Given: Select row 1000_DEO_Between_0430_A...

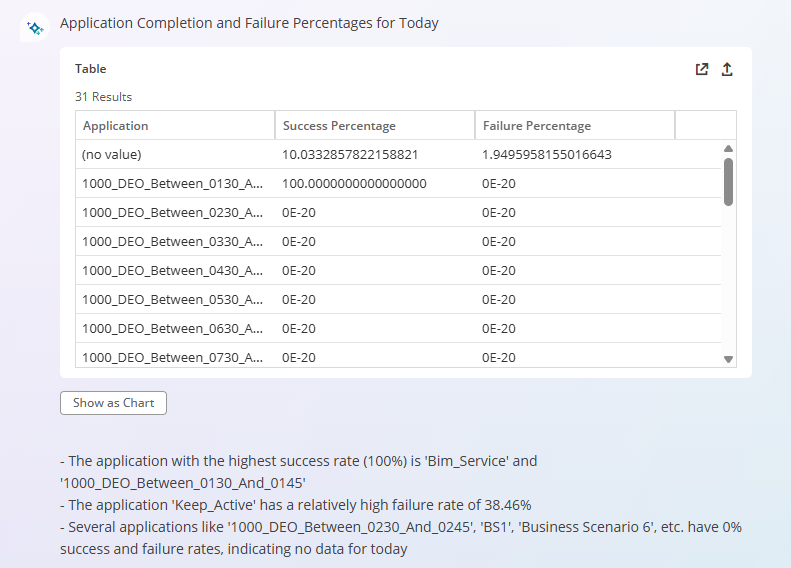Looking at the screenshot, I should click(x=399, y=270).
